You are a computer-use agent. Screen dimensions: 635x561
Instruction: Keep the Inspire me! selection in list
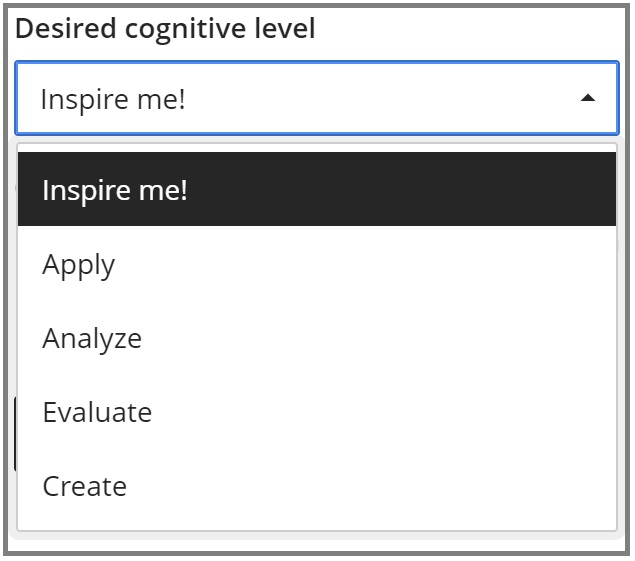(x=115, y=190)
